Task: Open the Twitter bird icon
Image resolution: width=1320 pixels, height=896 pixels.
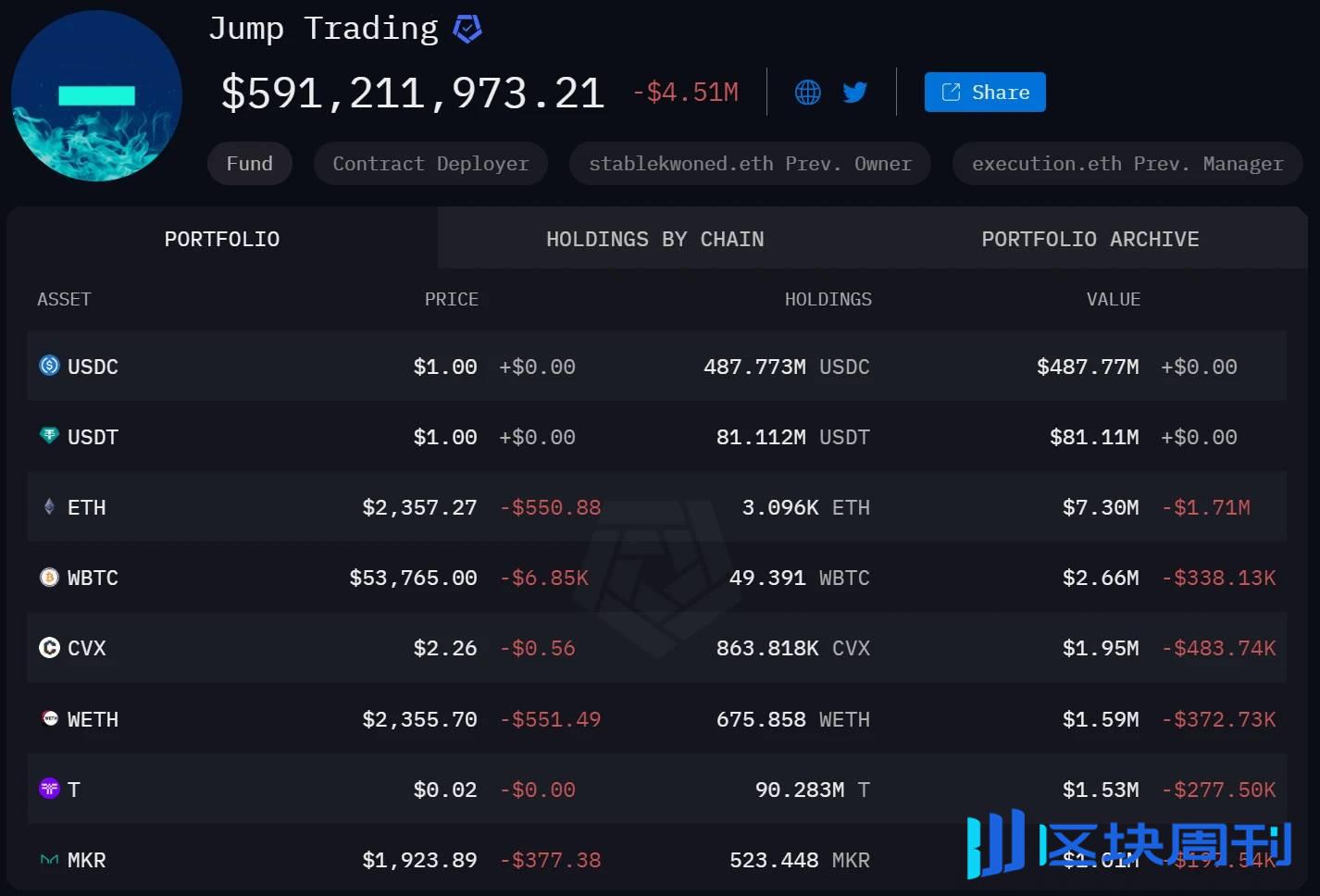Action: [855, 93]
